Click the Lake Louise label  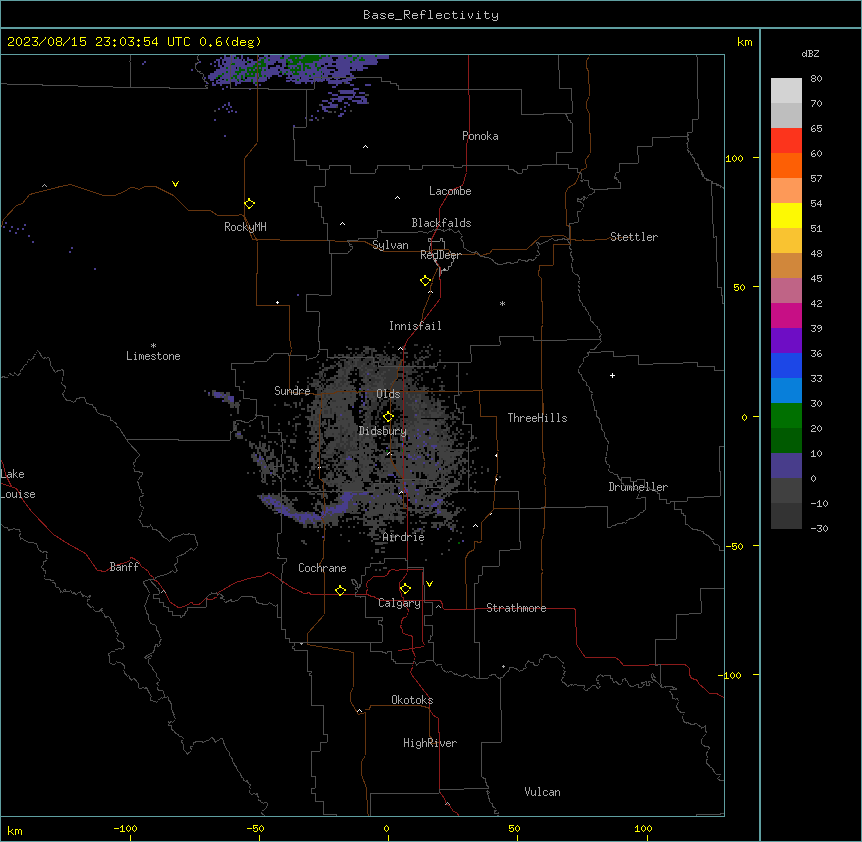coord(18,484)
